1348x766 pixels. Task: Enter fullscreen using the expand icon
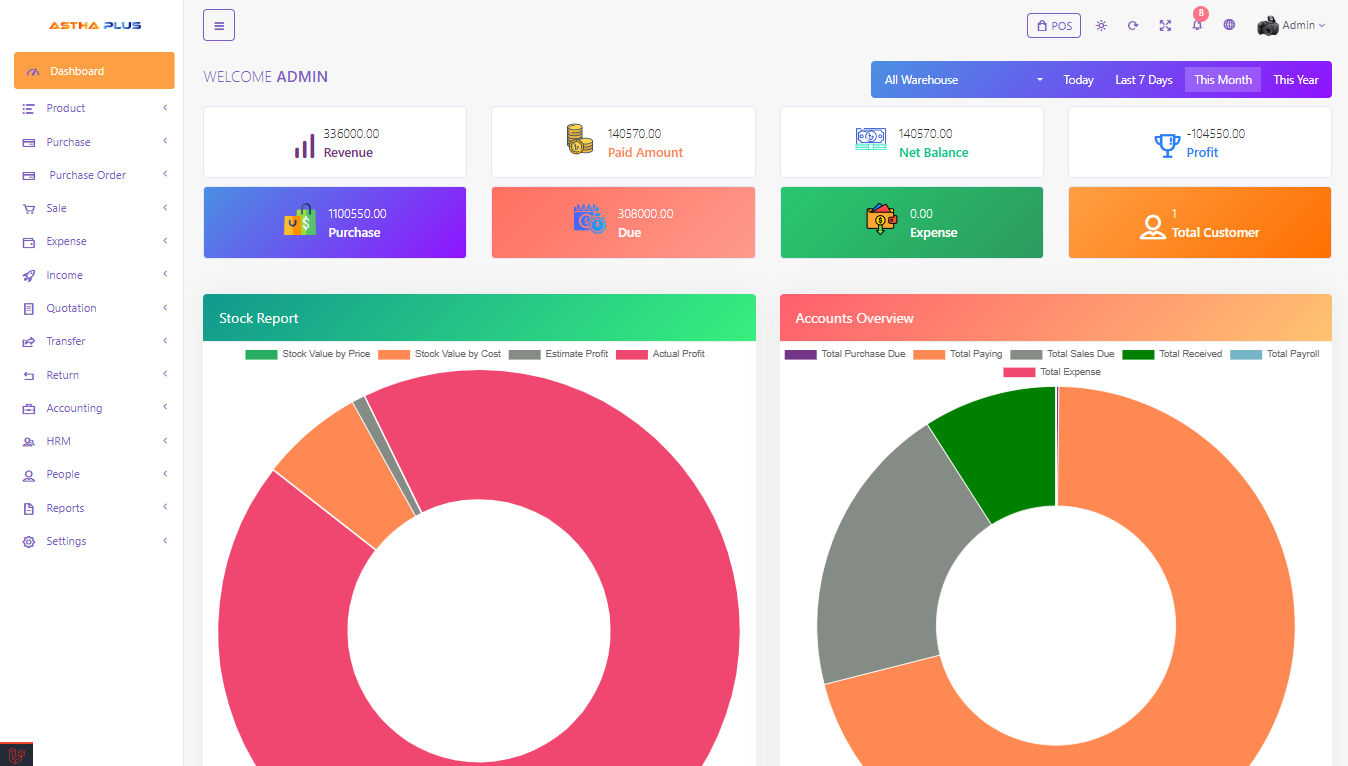(x=1165, y=26)
